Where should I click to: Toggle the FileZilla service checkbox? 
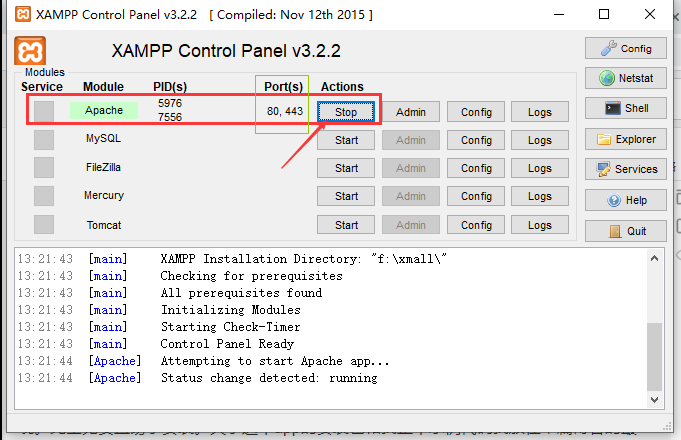pos(44,168)
